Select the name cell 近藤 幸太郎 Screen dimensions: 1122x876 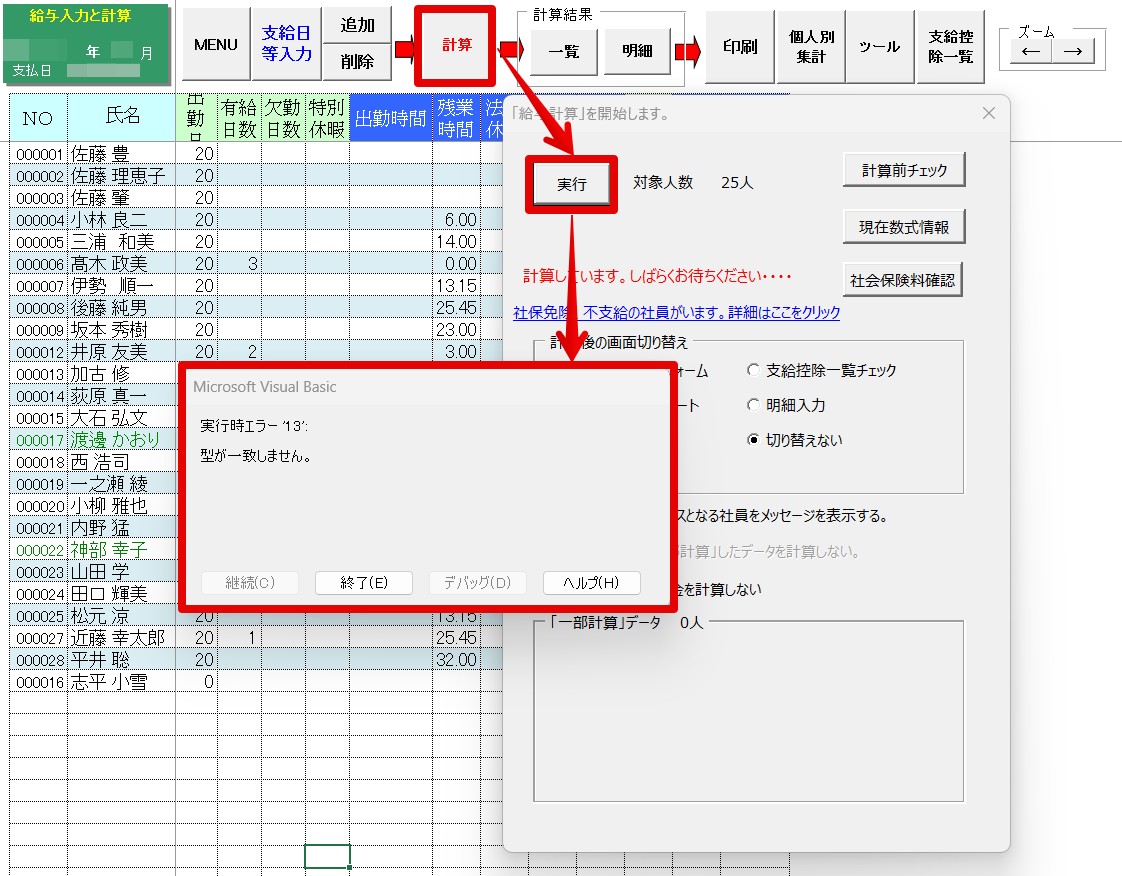(122, 638)
